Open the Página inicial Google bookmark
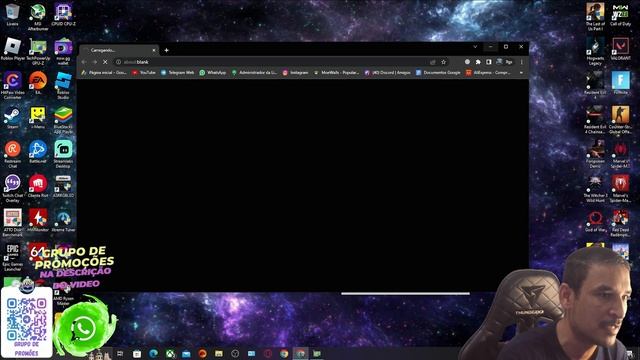The height and width of the screenshot is (360, 640). (x=104, y=73)
